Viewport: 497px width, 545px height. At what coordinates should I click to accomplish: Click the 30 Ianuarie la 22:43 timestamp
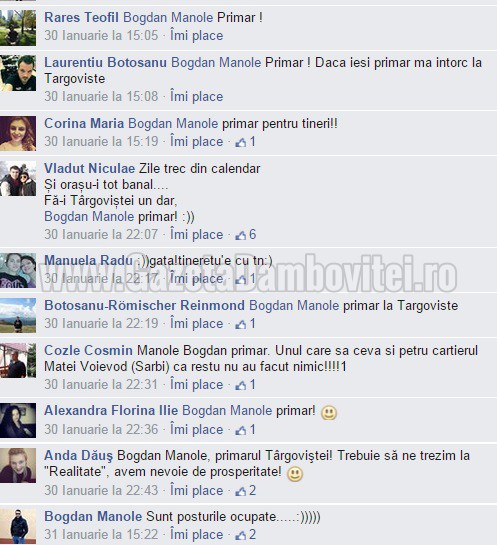click(101, 490)
